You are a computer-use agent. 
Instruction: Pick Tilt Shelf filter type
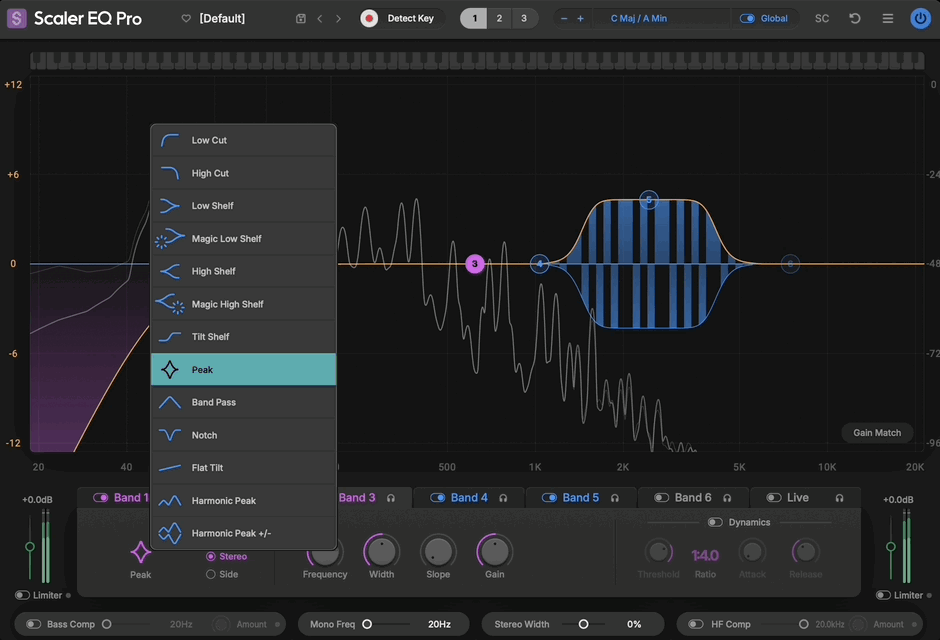(x=243, y=337)
